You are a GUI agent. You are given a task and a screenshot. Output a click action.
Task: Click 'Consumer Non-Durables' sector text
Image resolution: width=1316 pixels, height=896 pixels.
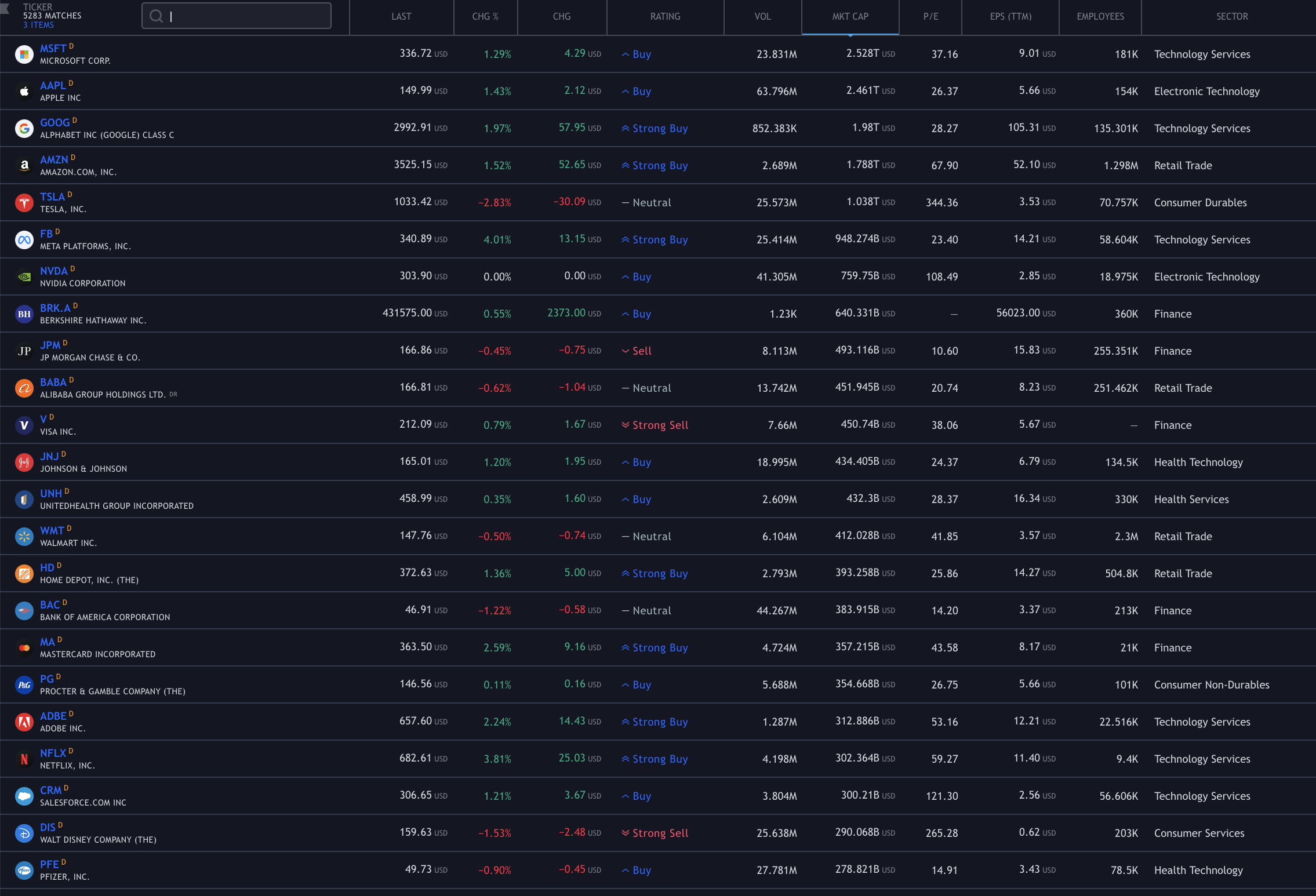[1212, 684]
